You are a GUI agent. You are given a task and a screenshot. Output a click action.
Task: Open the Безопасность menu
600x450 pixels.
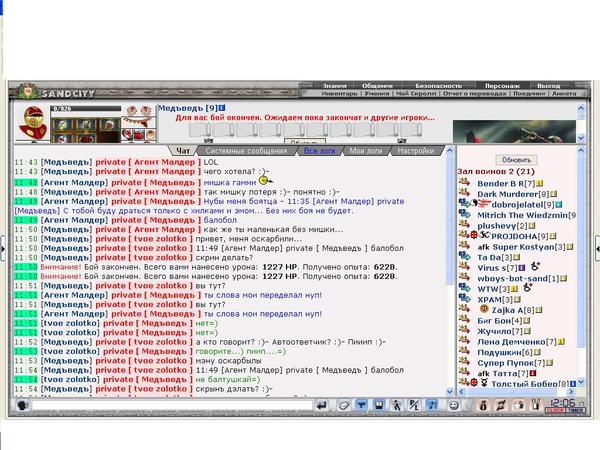[x=436, y=86]
